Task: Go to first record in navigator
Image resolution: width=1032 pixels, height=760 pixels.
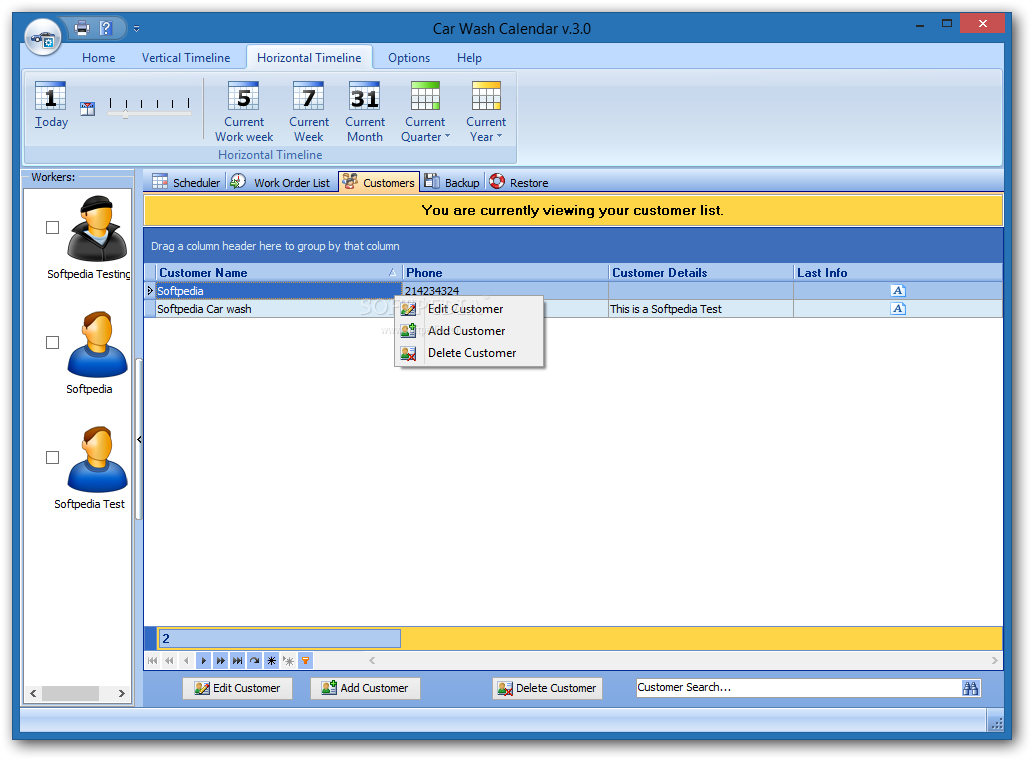Action: tap(153, 661)
